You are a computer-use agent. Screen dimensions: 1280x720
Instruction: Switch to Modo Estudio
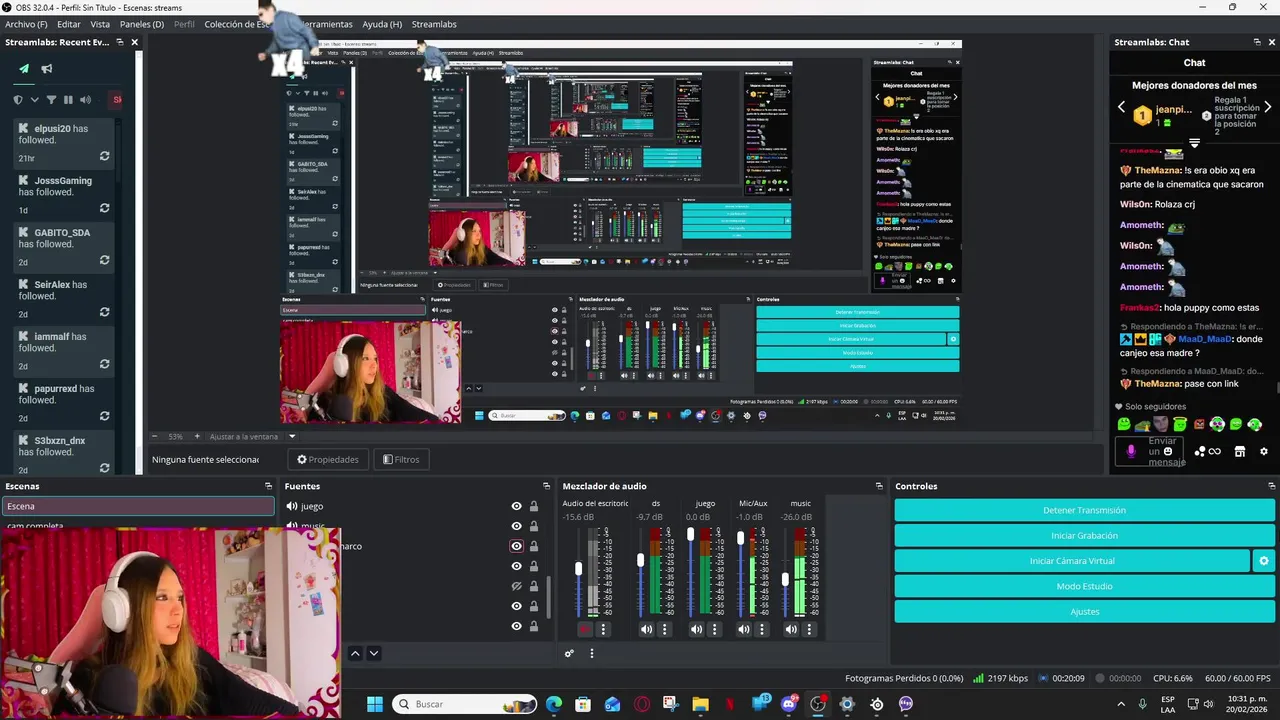[1084, 586]
